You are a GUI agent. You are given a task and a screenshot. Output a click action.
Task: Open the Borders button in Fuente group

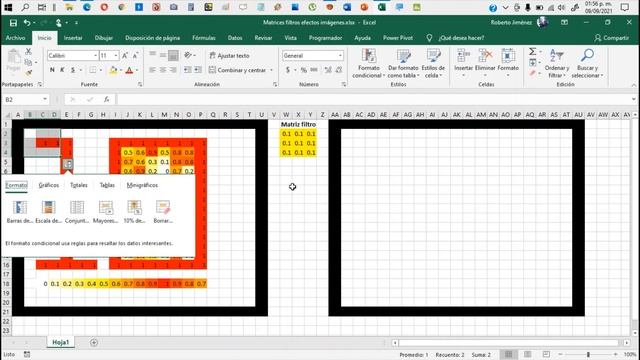tap(93, 70)
